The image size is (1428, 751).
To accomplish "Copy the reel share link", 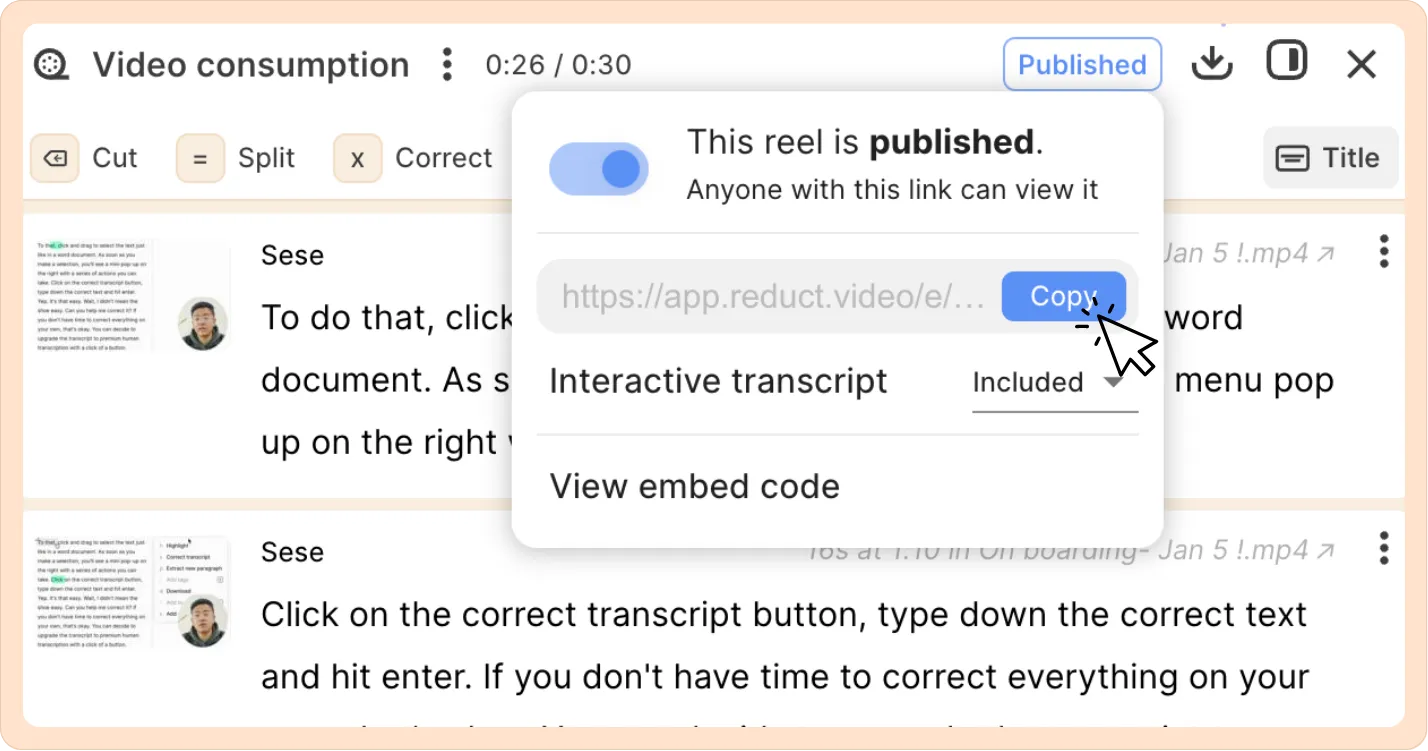I will pyautogui.click(x=1064, y=297).
